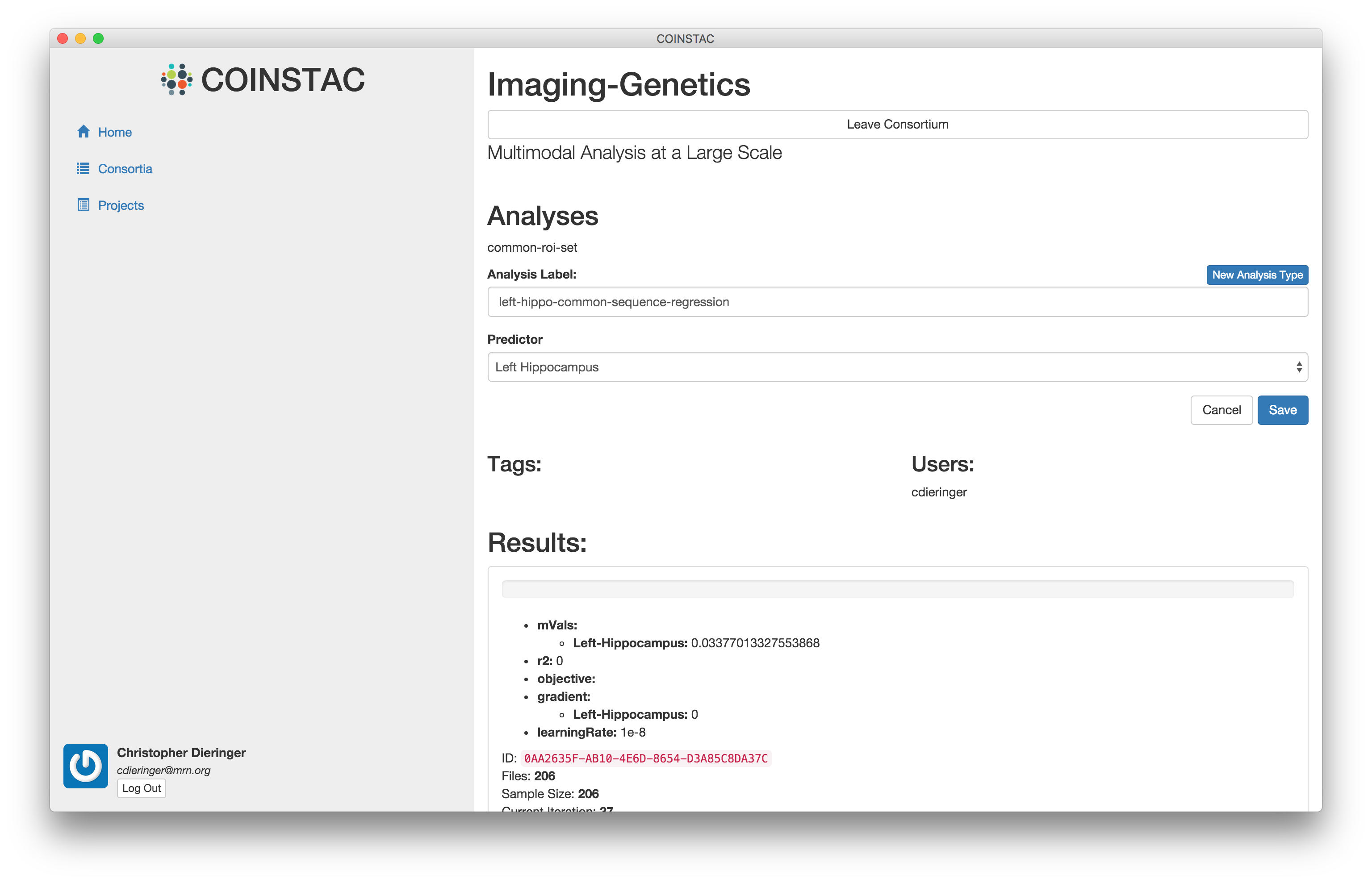Click the Home house icon
The image size is (1372, 883).
tap(83, 132)
